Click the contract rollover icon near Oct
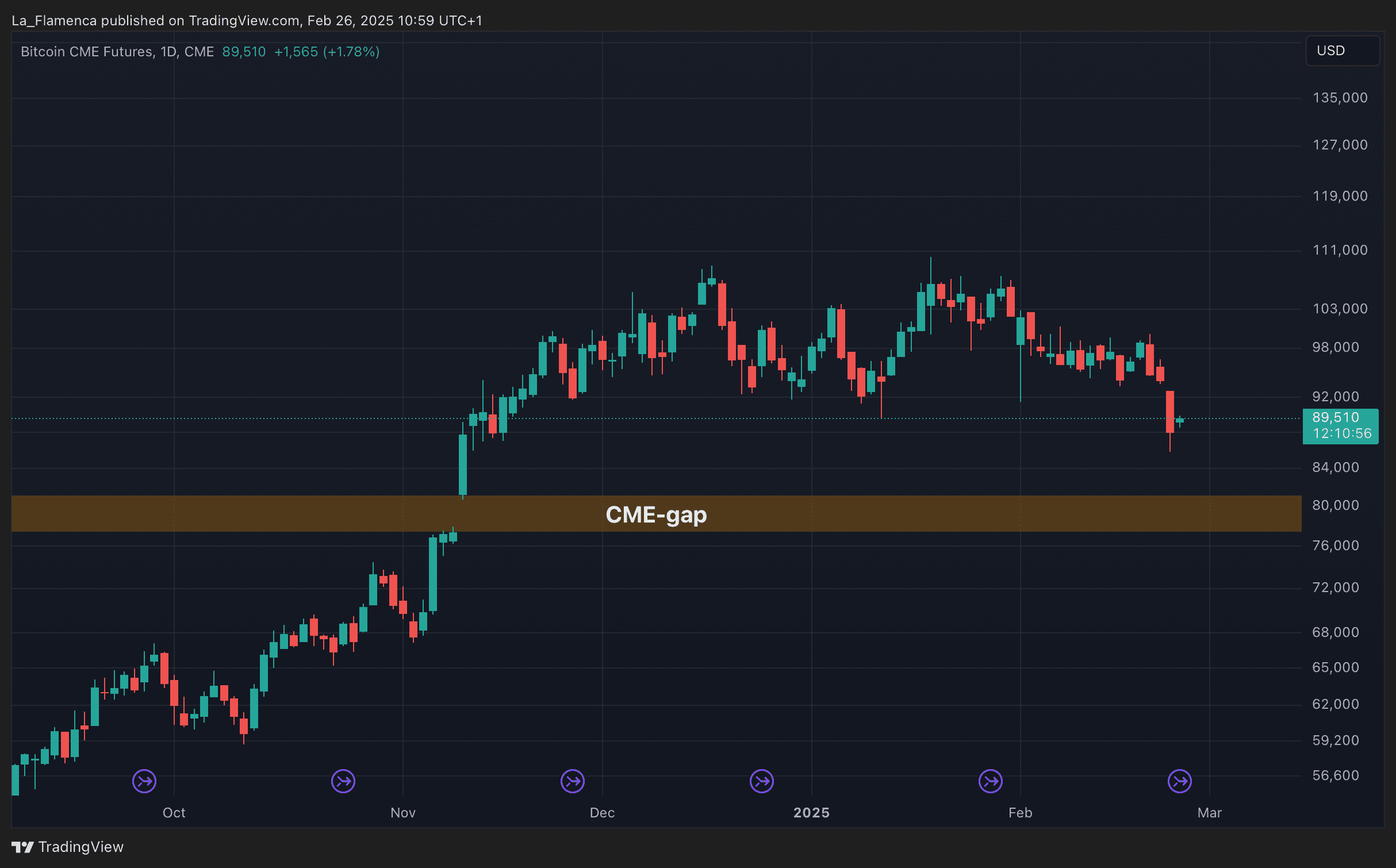This screenshot has width=1396, height=868. click(x=144, y=781)
